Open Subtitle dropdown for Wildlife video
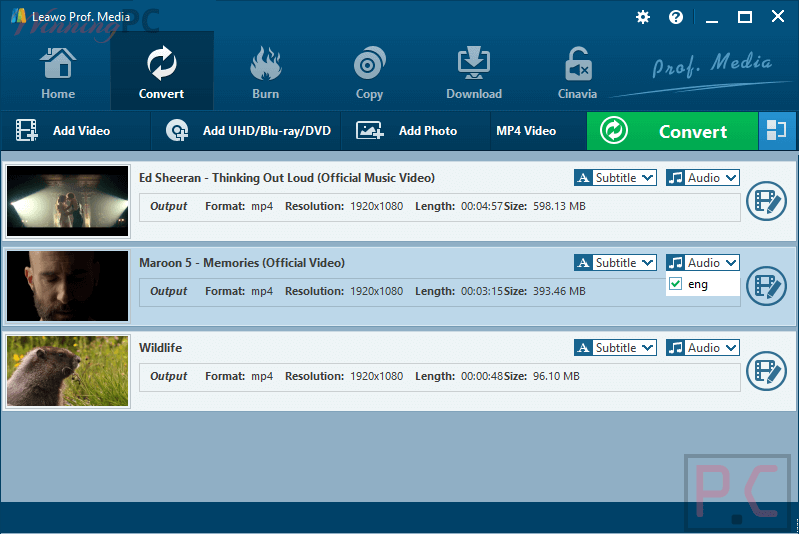This screenshot has width=799, height=534. point(615,348)
